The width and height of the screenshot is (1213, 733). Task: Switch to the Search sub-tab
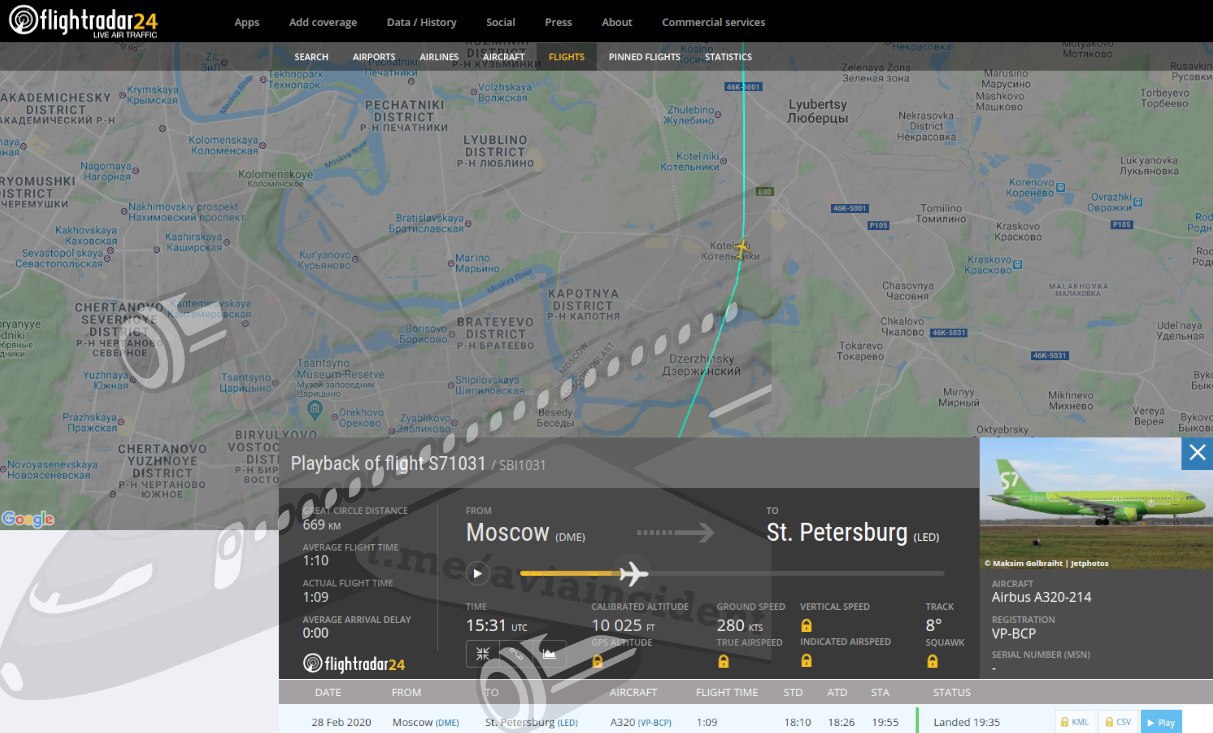[x=311, y=57]
